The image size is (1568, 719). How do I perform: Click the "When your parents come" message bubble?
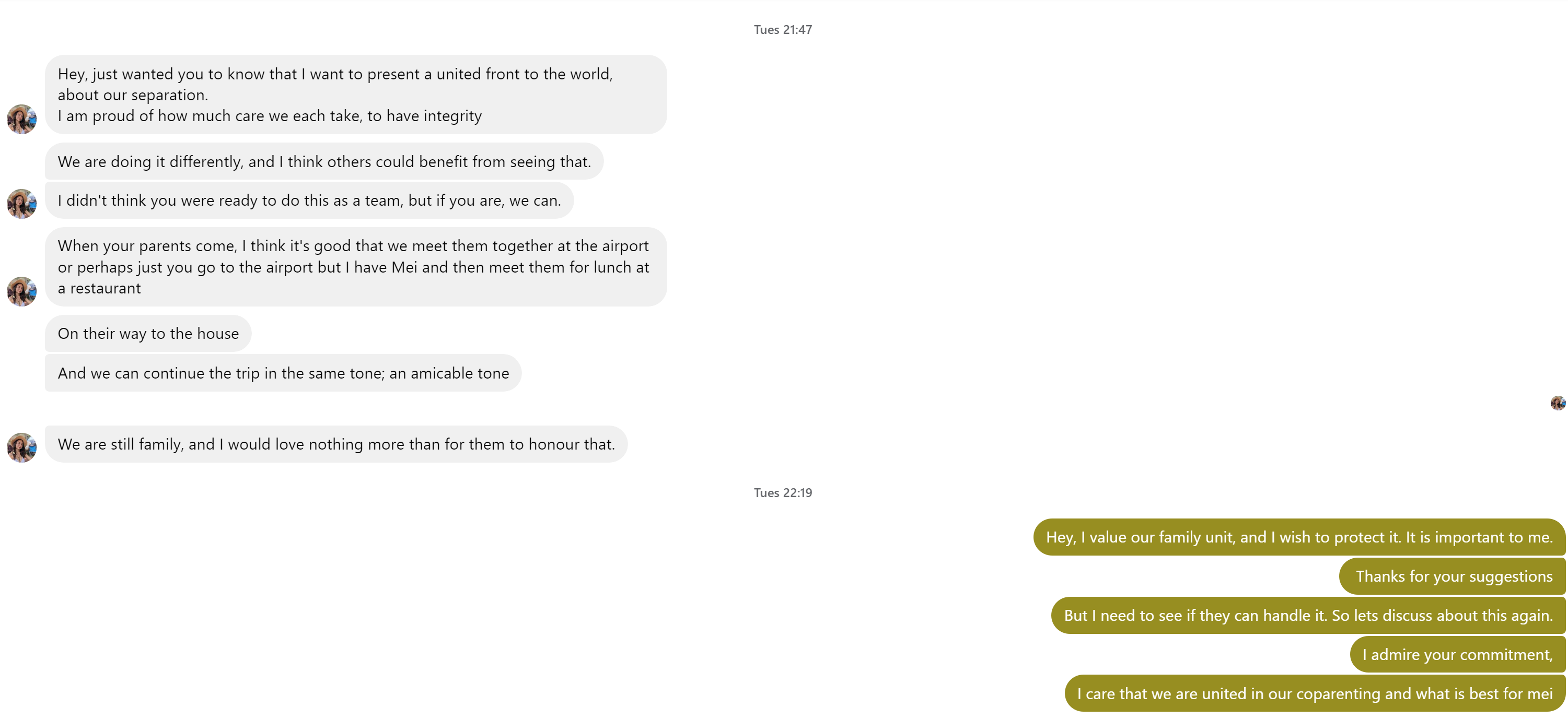[x=355, y=267]
